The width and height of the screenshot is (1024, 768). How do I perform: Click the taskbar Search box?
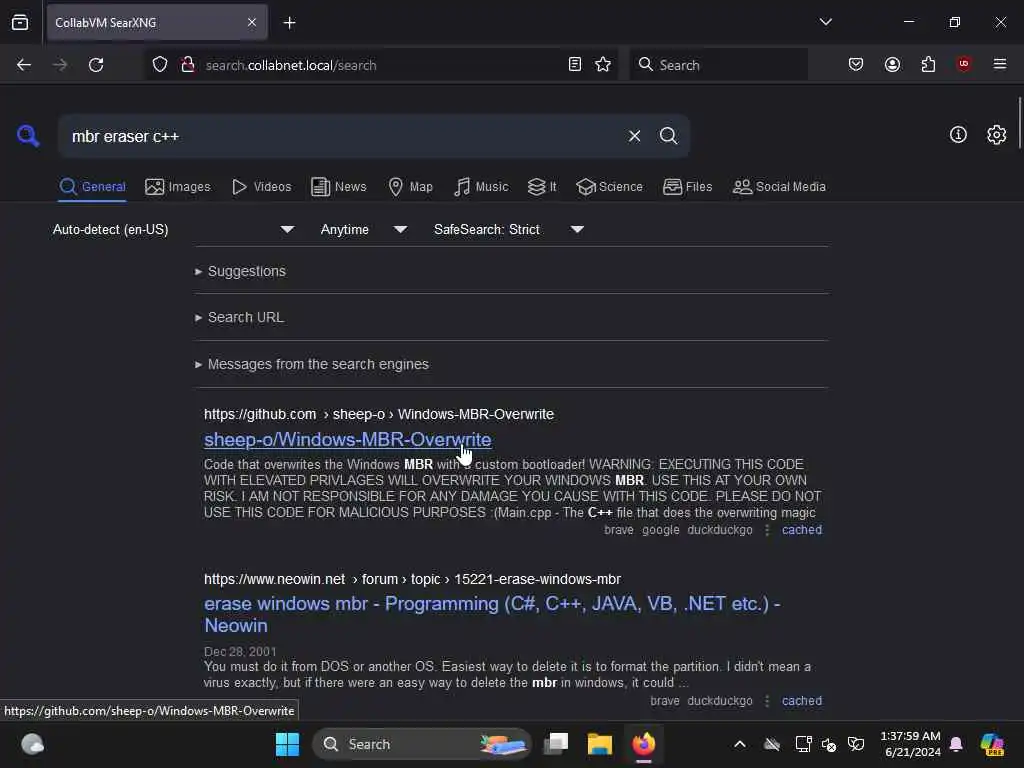(422, 744)
